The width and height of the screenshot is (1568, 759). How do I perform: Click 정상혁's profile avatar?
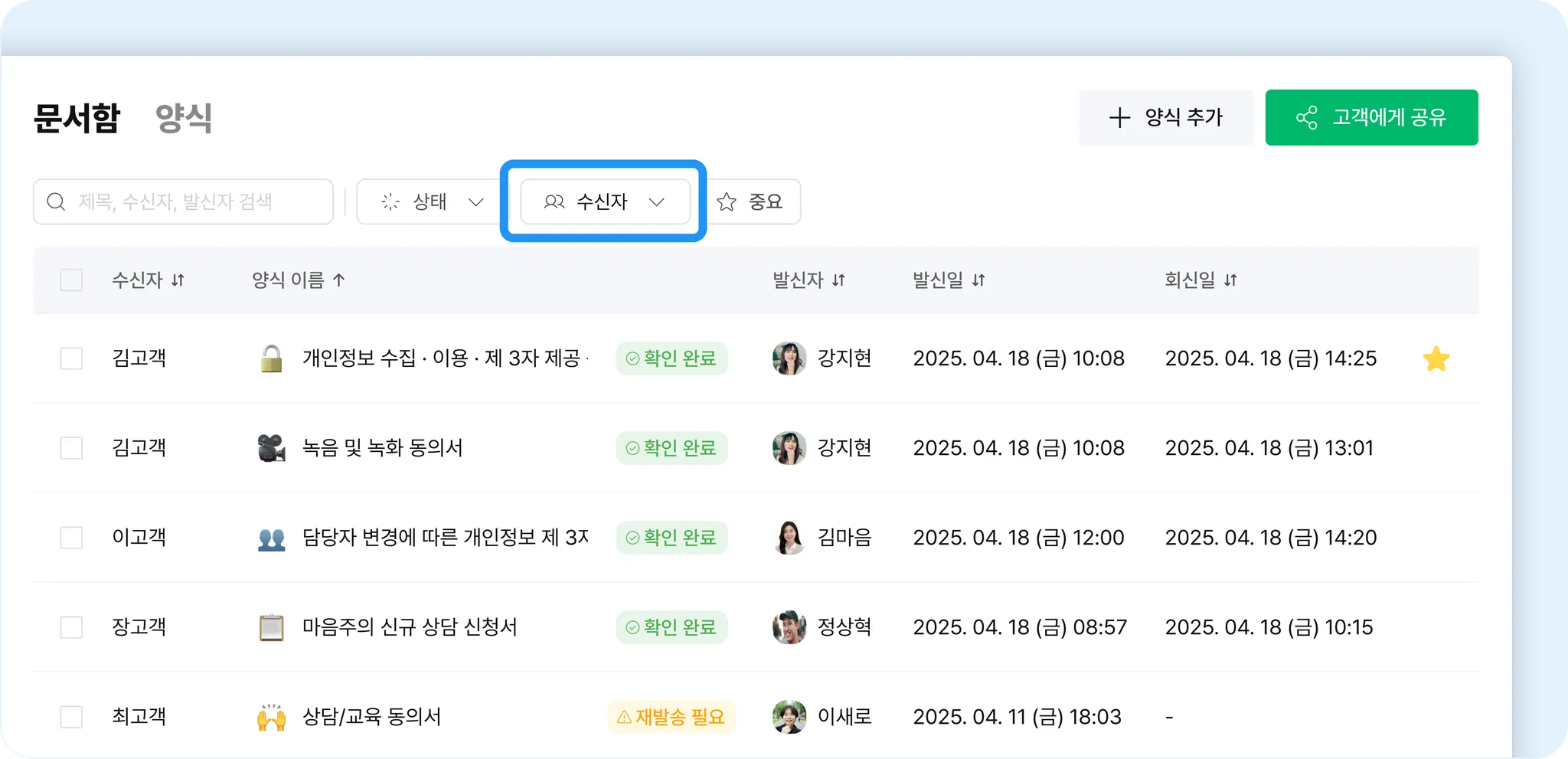point(789,627)
